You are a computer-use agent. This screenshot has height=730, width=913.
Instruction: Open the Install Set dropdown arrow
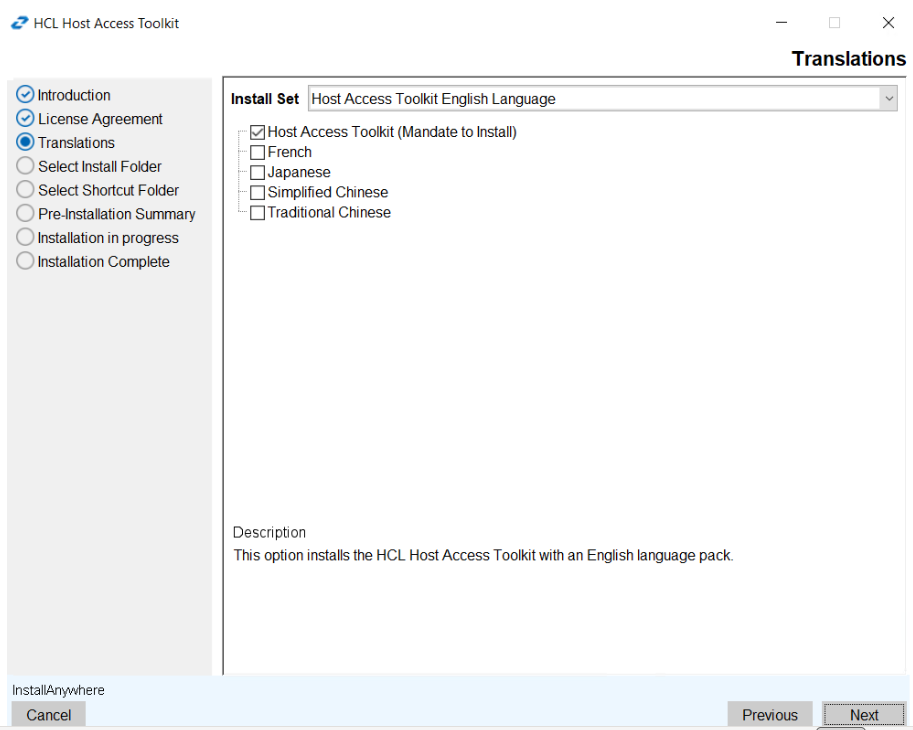[889, 99]
